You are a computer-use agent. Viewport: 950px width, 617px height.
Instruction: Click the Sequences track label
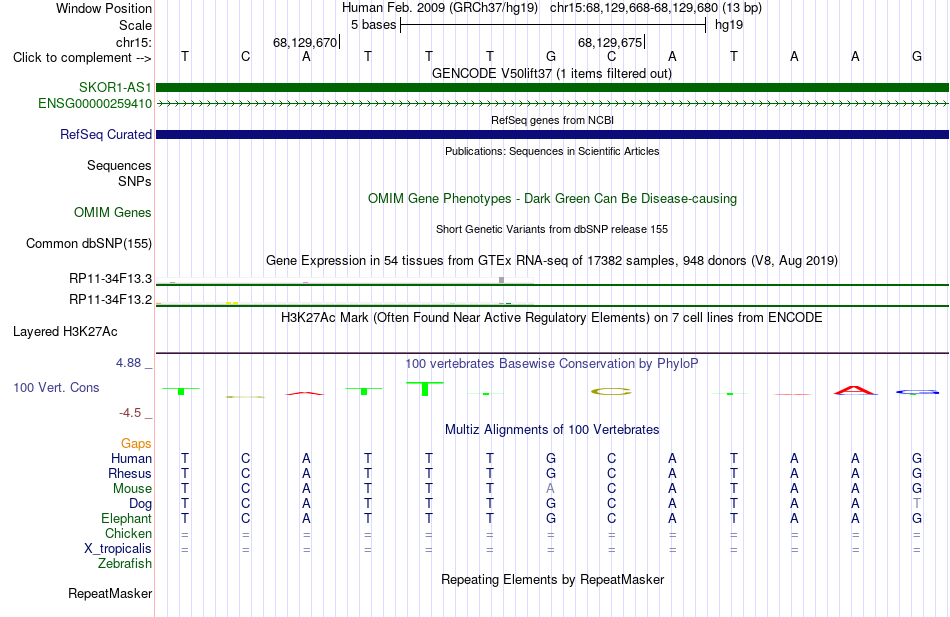click(x=119, y=165)
